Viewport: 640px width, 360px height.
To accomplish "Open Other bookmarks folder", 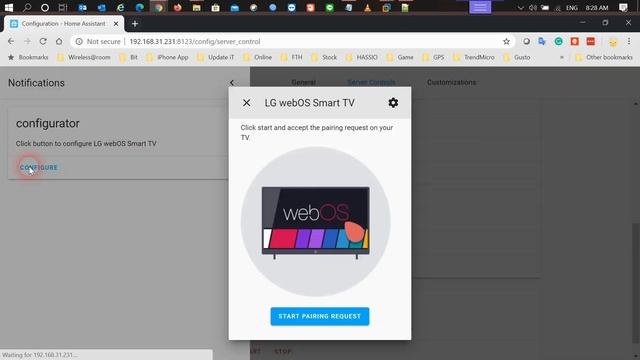I will coord(604,57).
